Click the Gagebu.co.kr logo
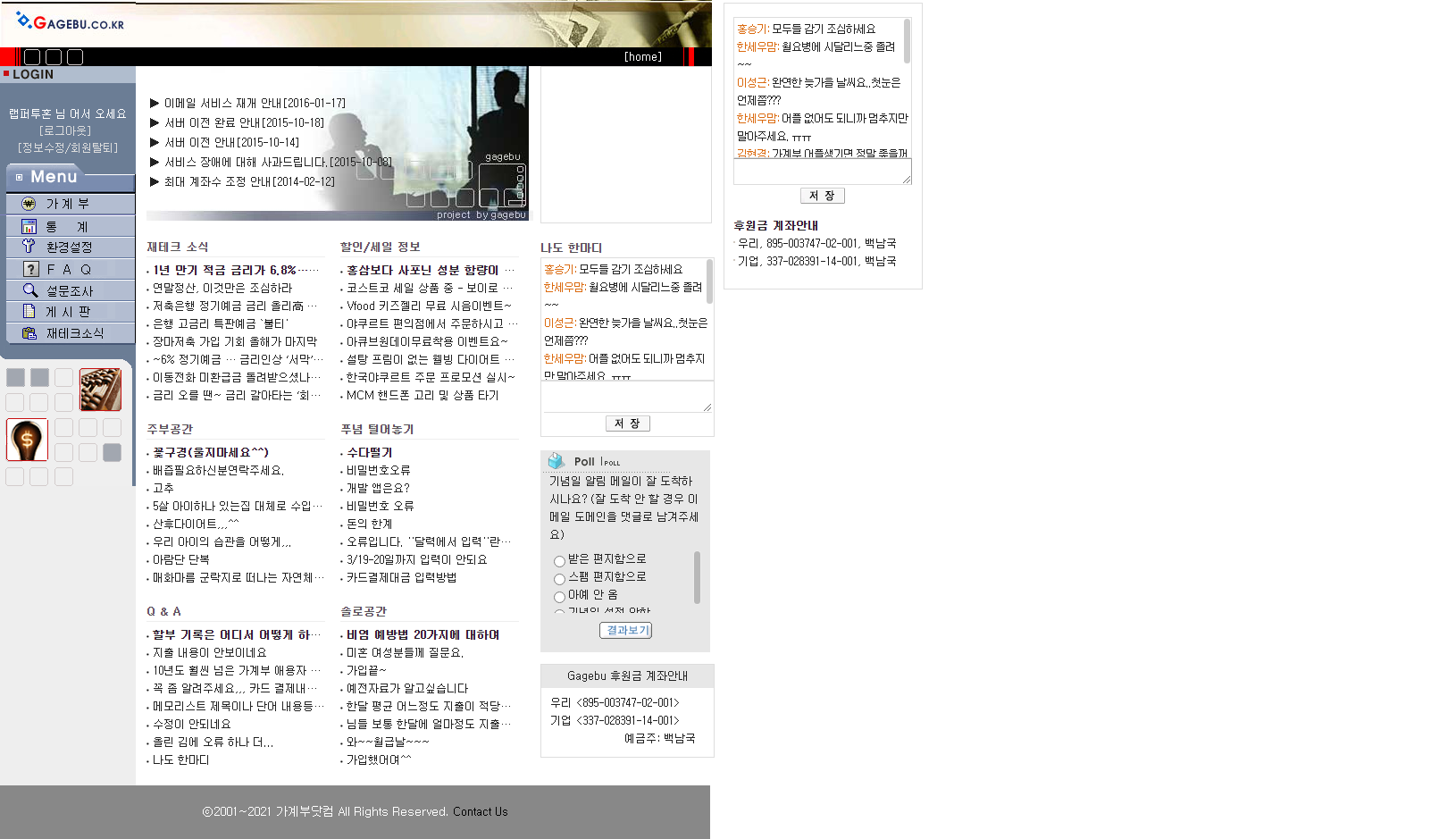Image resolution: width=1456 pixels, height=839 pixels. (70, 22)
